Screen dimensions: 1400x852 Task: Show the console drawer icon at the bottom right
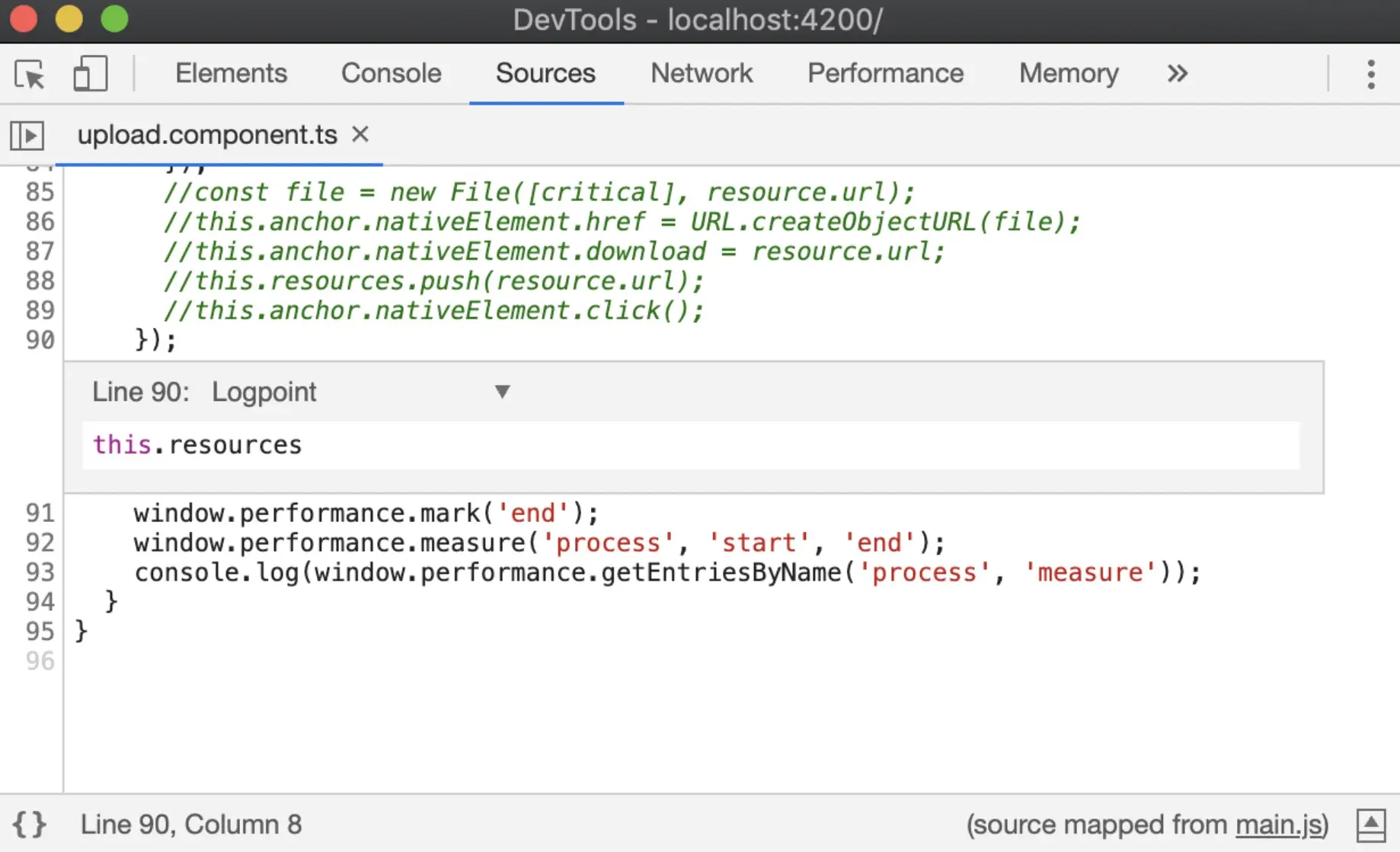(1370, 825)
